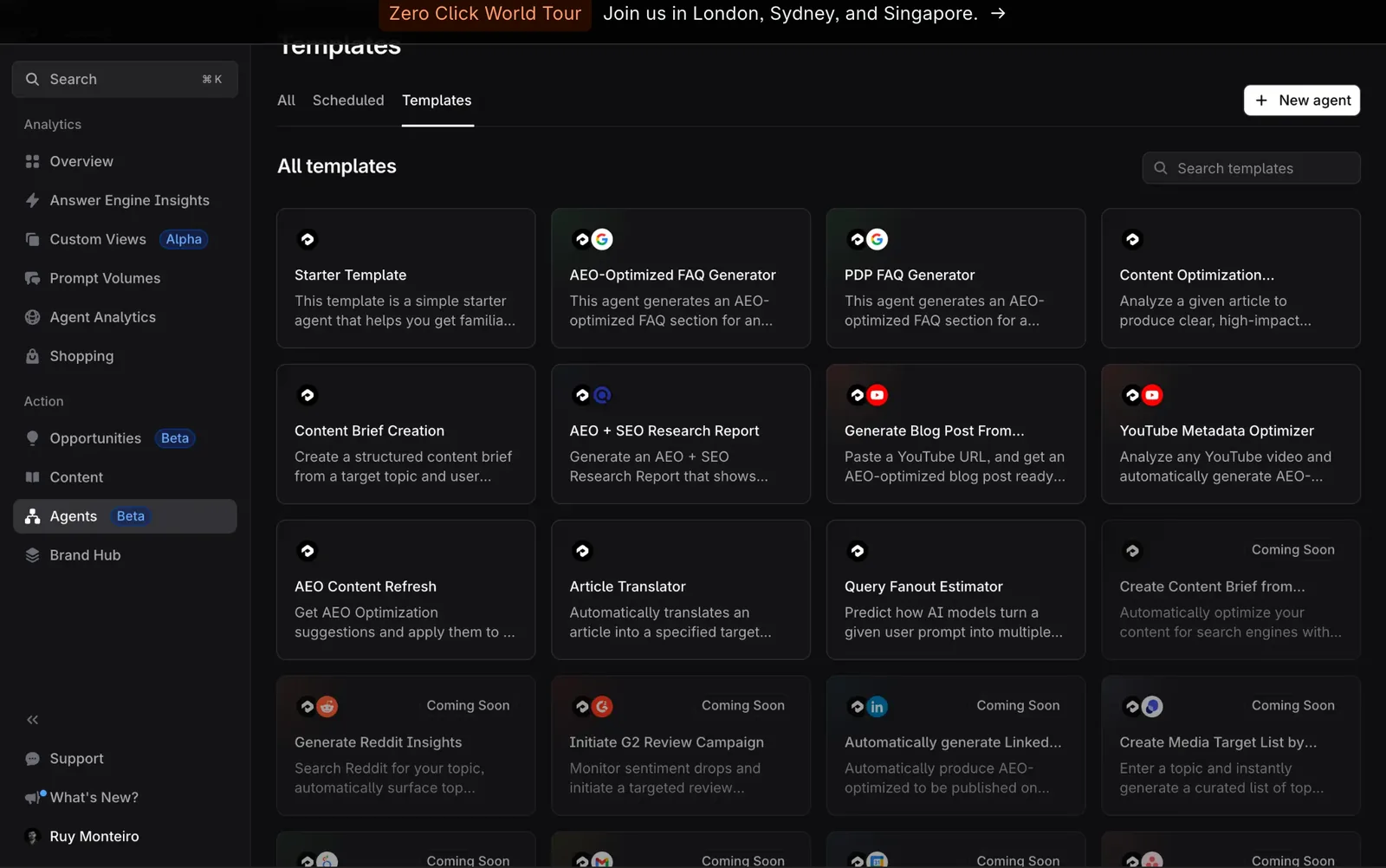Click the Content book icon
Viewport: 1386px width, 868px height.
pyautogui.click(x=32, y=477)
